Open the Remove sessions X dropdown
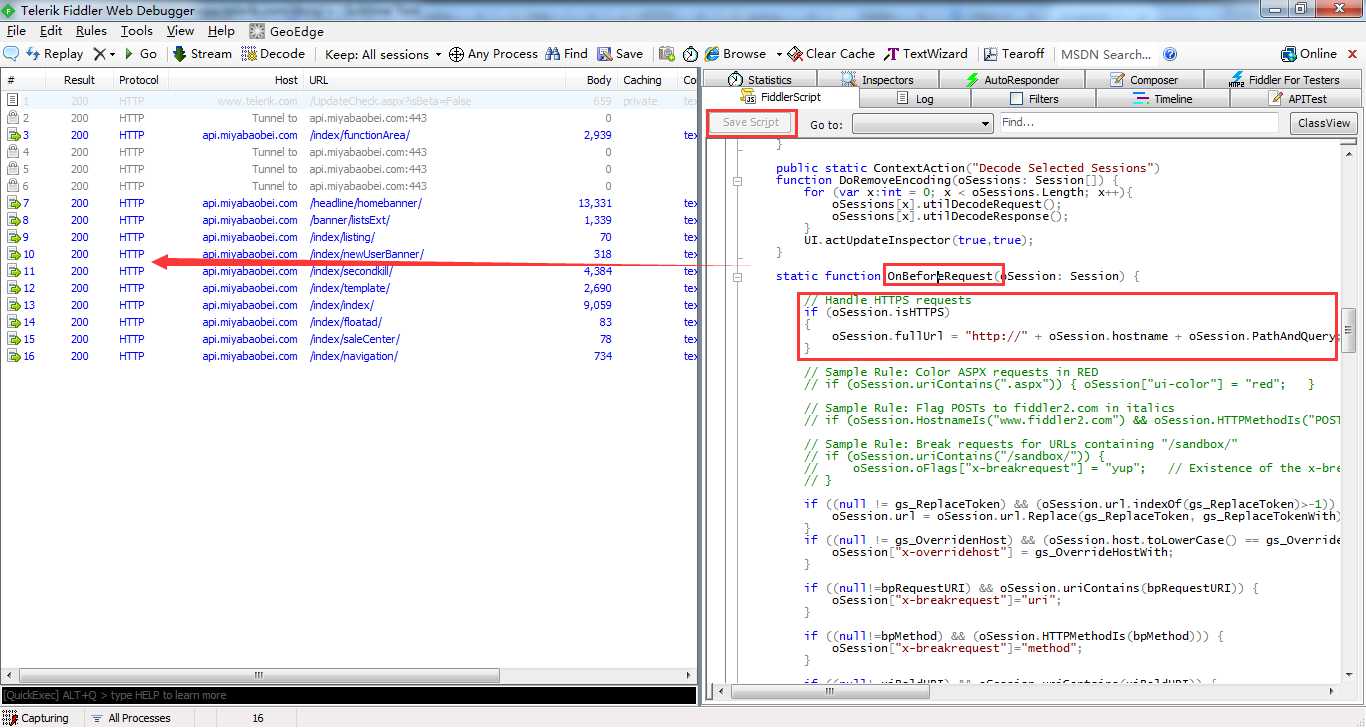This screenshot has width=1366, height=728. [x=104, y=54]
